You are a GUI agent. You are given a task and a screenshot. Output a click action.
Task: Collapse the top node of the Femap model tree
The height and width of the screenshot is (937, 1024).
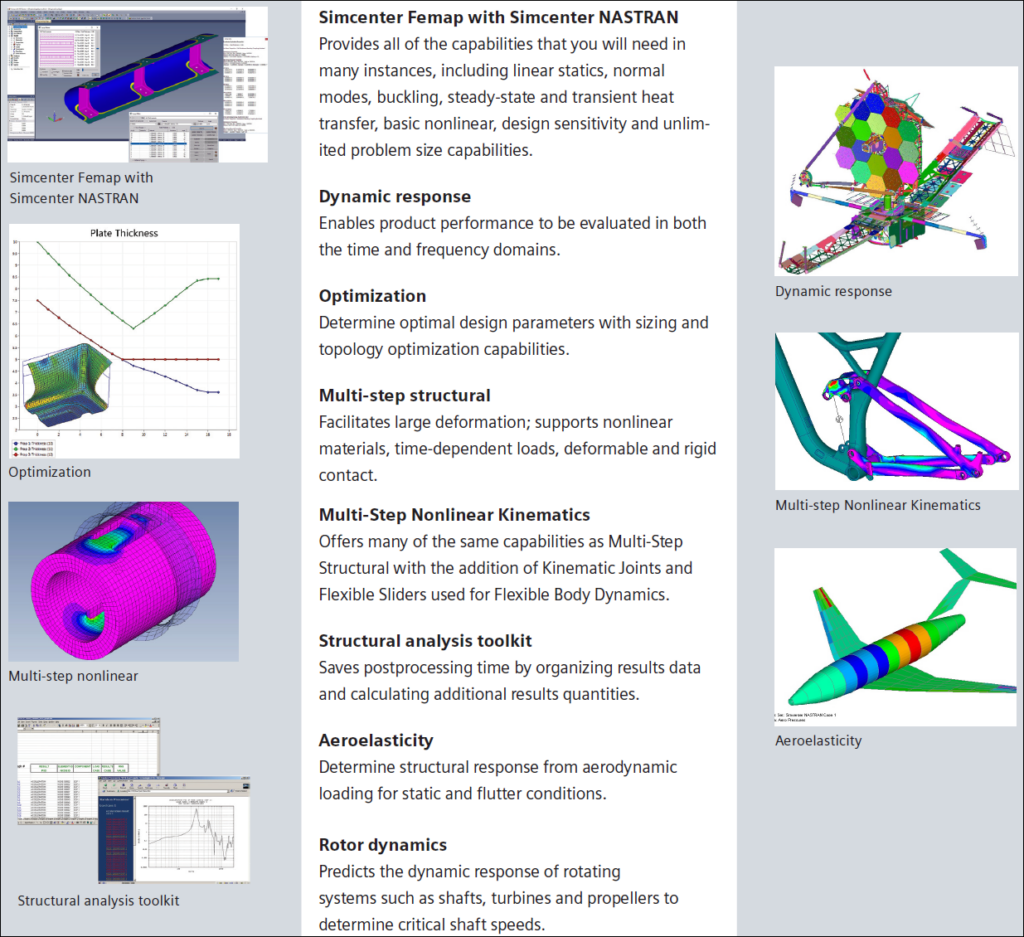point(9,26)
